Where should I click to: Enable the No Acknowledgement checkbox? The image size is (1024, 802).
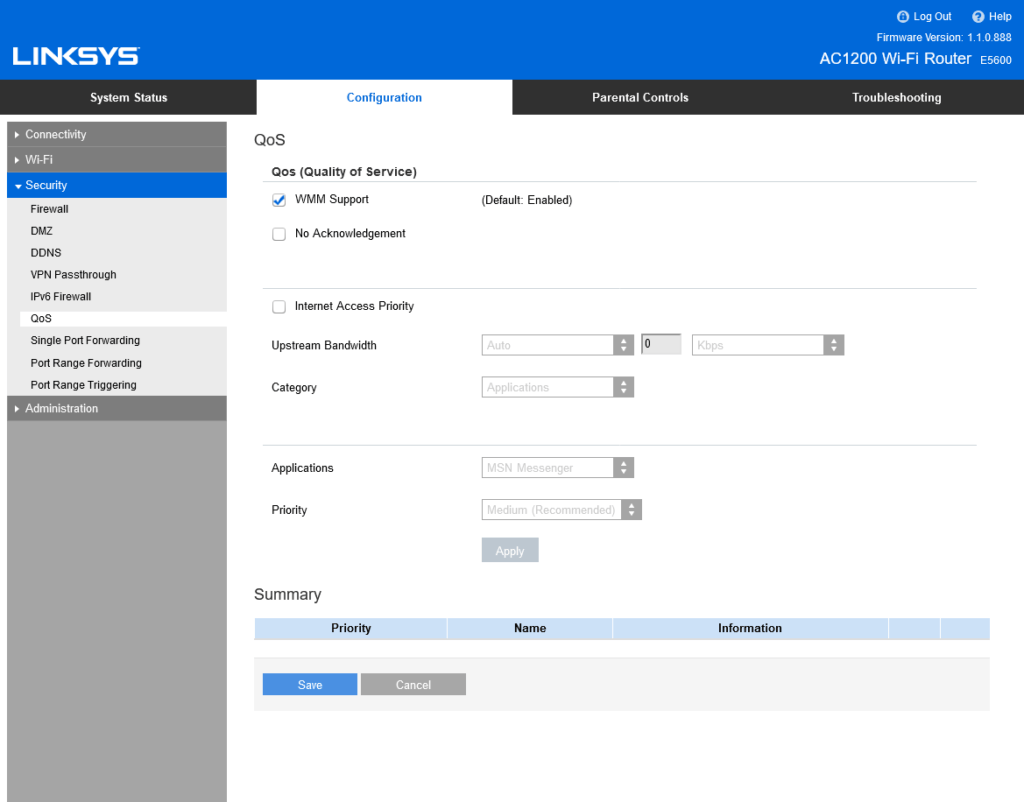(279, 234)
